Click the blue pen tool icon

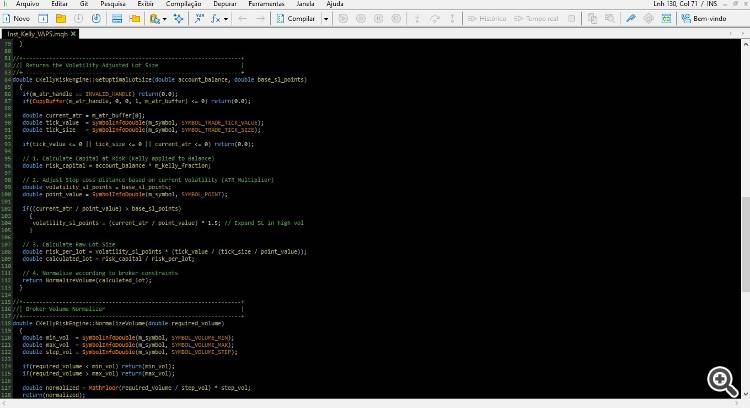point(631,19)
